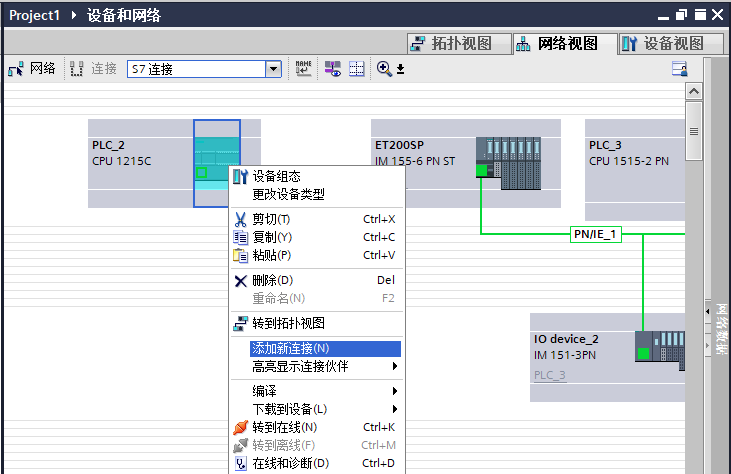Choose 设备组态 in the context menu
Viewport: 731px width, 474px height.
pyautogui.click(x=276, y=176)
